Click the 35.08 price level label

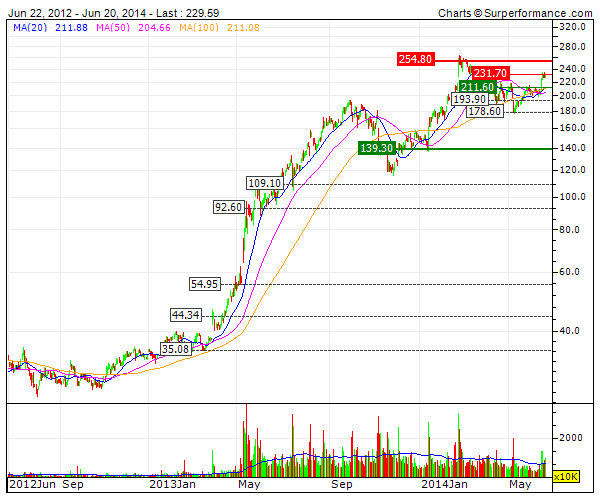[176, 349]
